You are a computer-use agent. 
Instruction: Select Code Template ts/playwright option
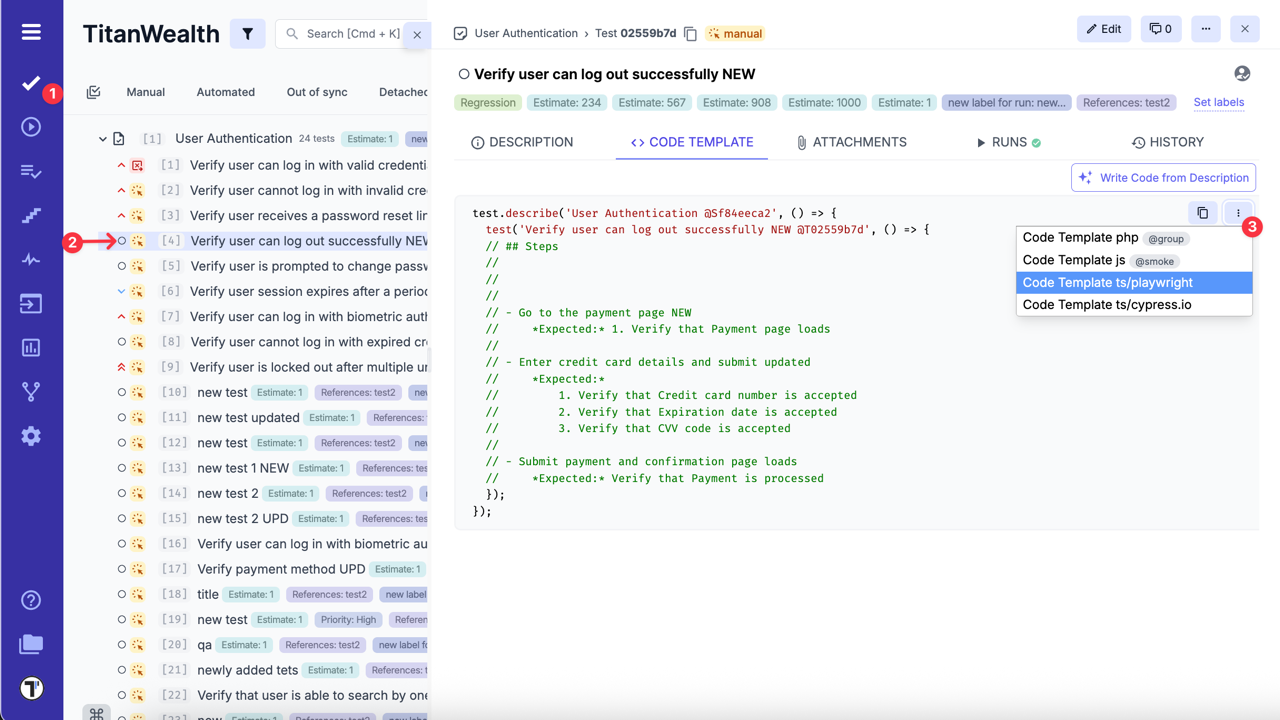[1134, 283]
